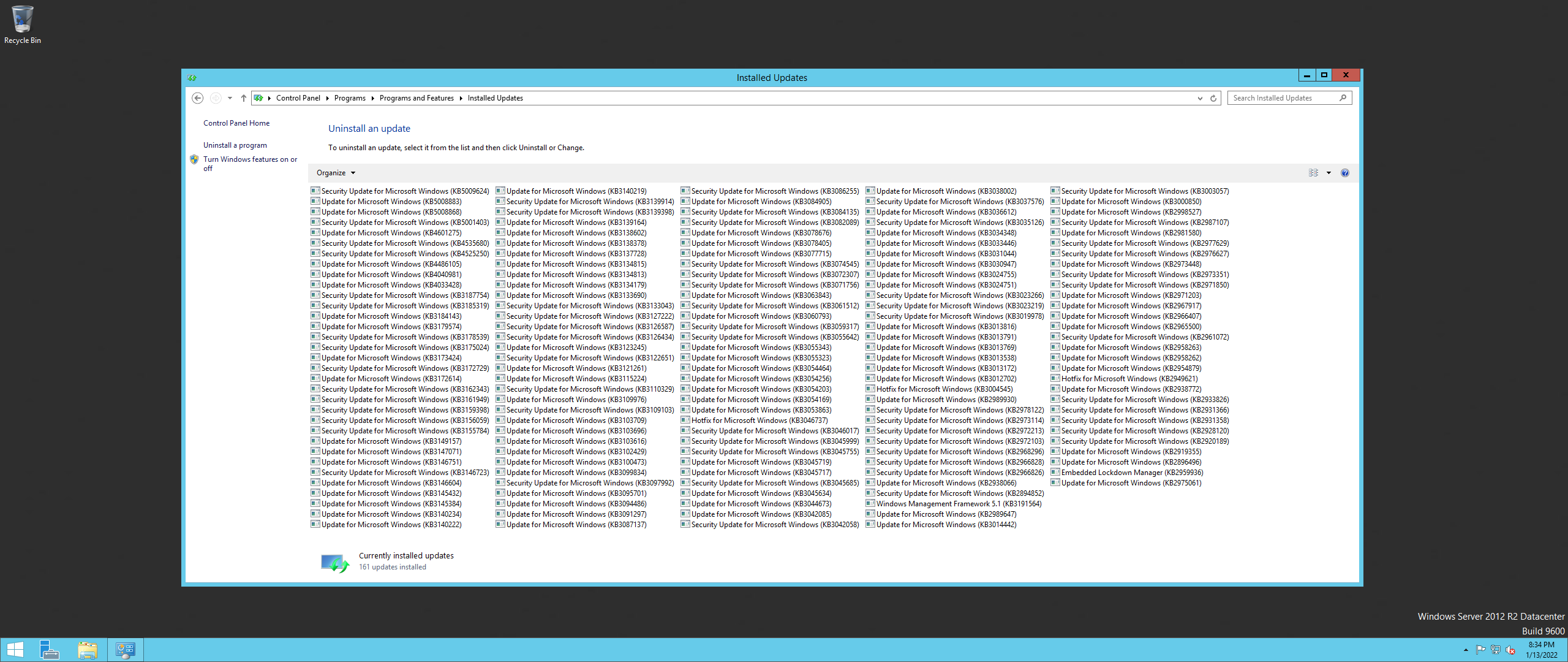
Task: Open the recent locations dropdown arrow
Action: click(230, 98)
